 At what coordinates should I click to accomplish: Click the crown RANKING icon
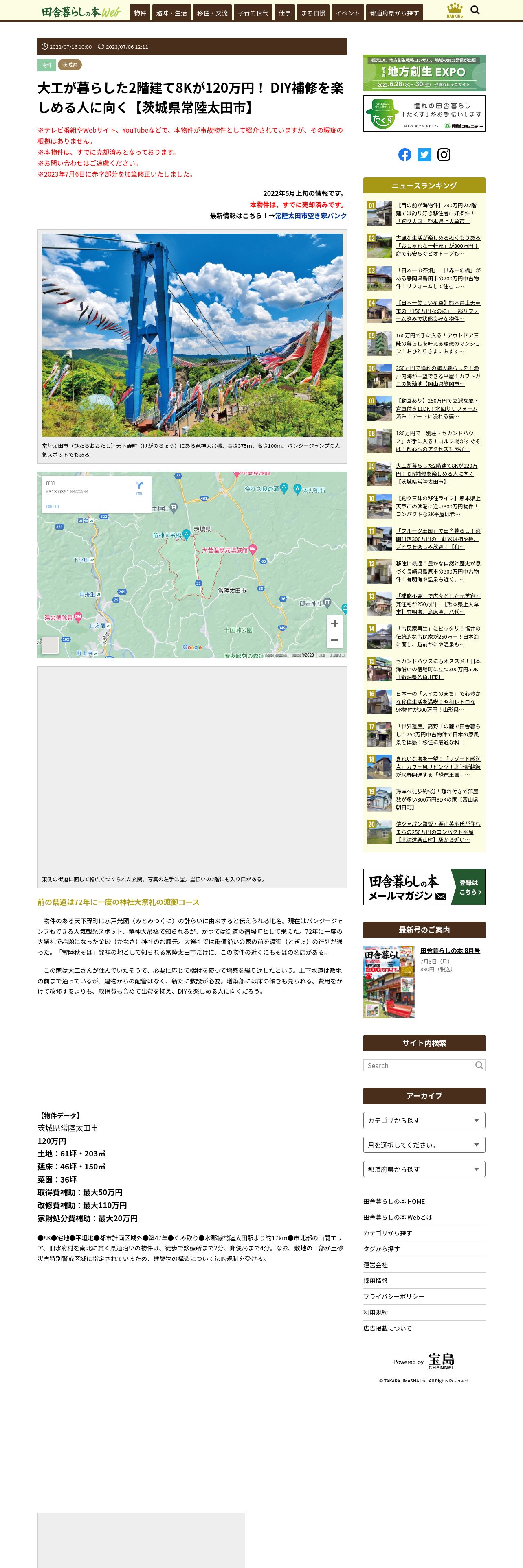pos(455,10)
